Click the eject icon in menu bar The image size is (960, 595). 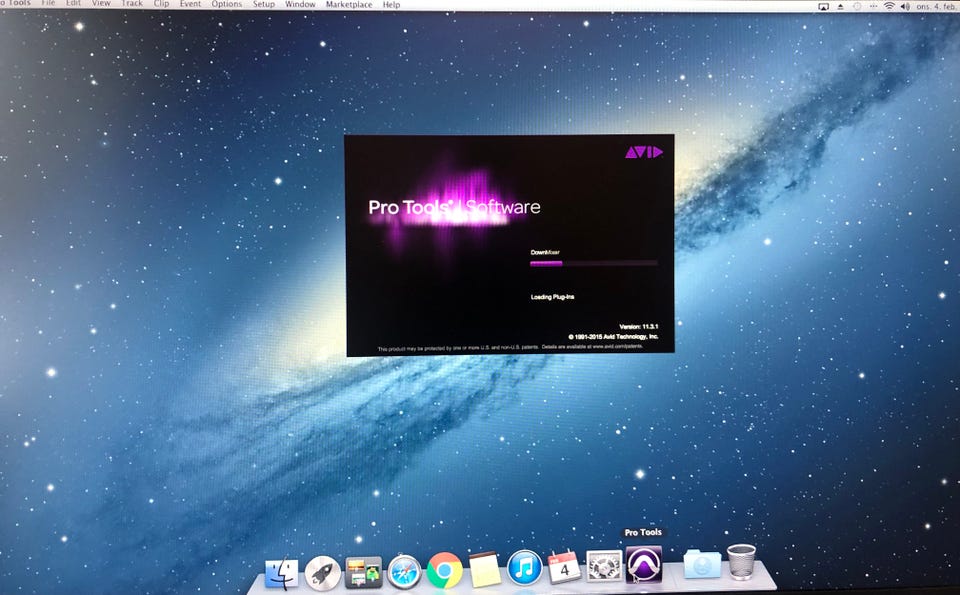click(x=841, y=6)
